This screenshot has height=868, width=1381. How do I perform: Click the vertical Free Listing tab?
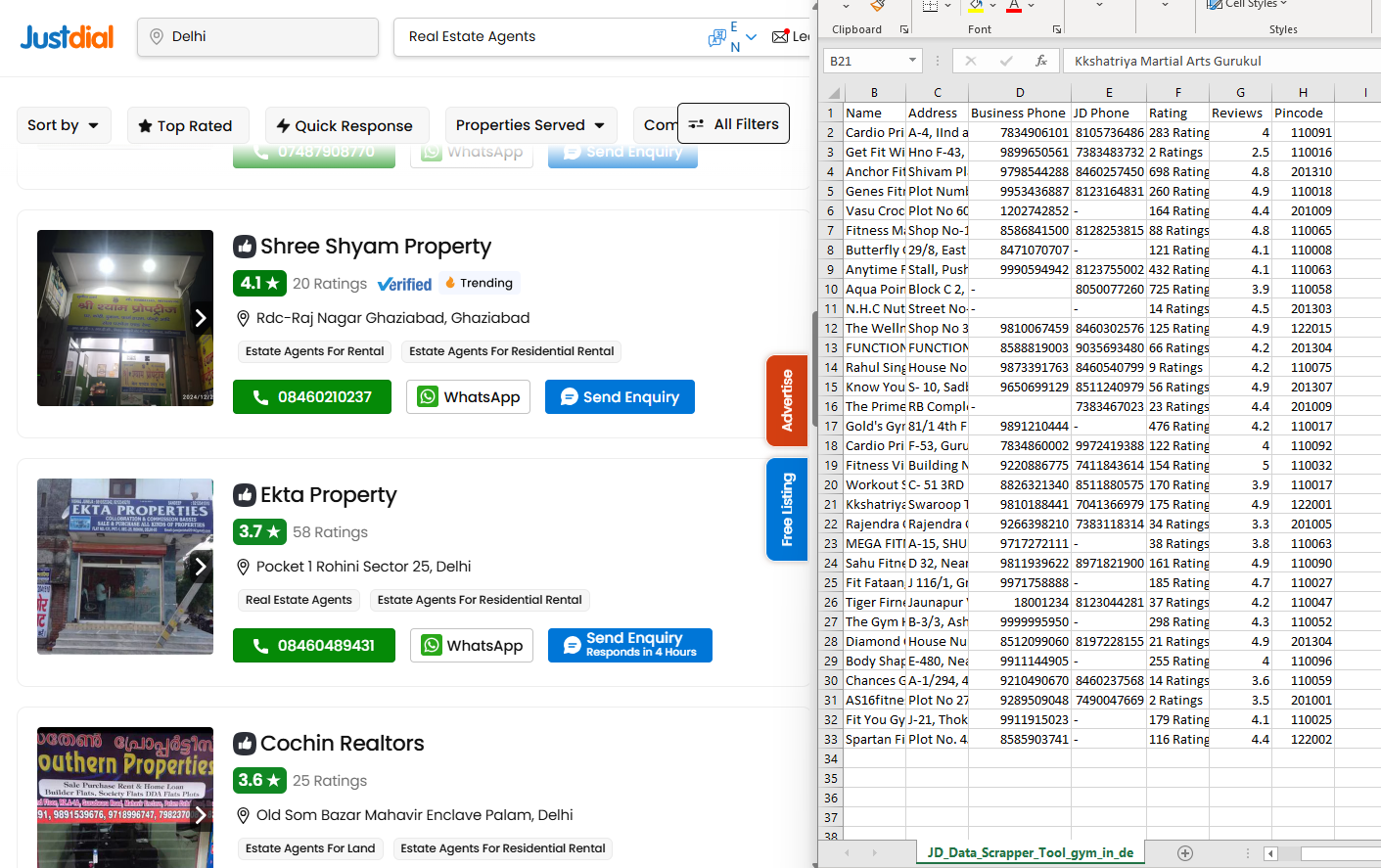(x=787, y=510)
